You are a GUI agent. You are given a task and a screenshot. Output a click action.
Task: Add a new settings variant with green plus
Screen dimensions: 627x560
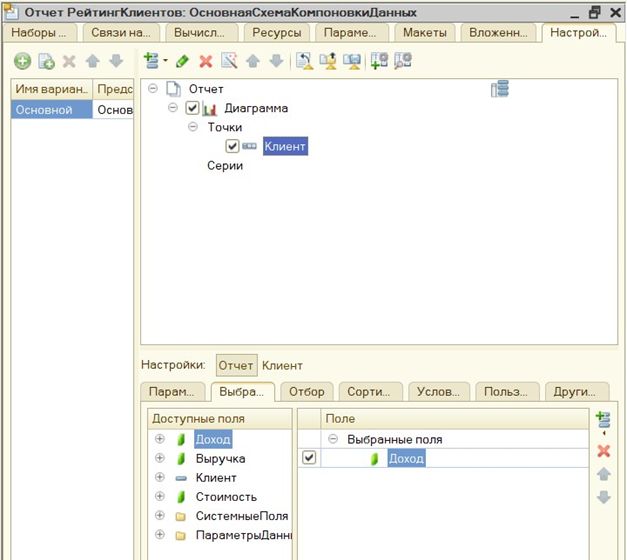pos(22,62)
